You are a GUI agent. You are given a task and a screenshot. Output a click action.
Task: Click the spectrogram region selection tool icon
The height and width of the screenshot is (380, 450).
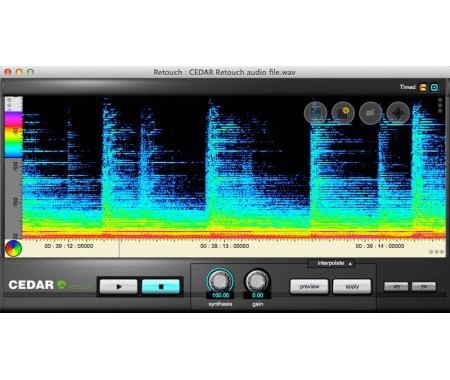pyautogui.click(x=315, y=113)
